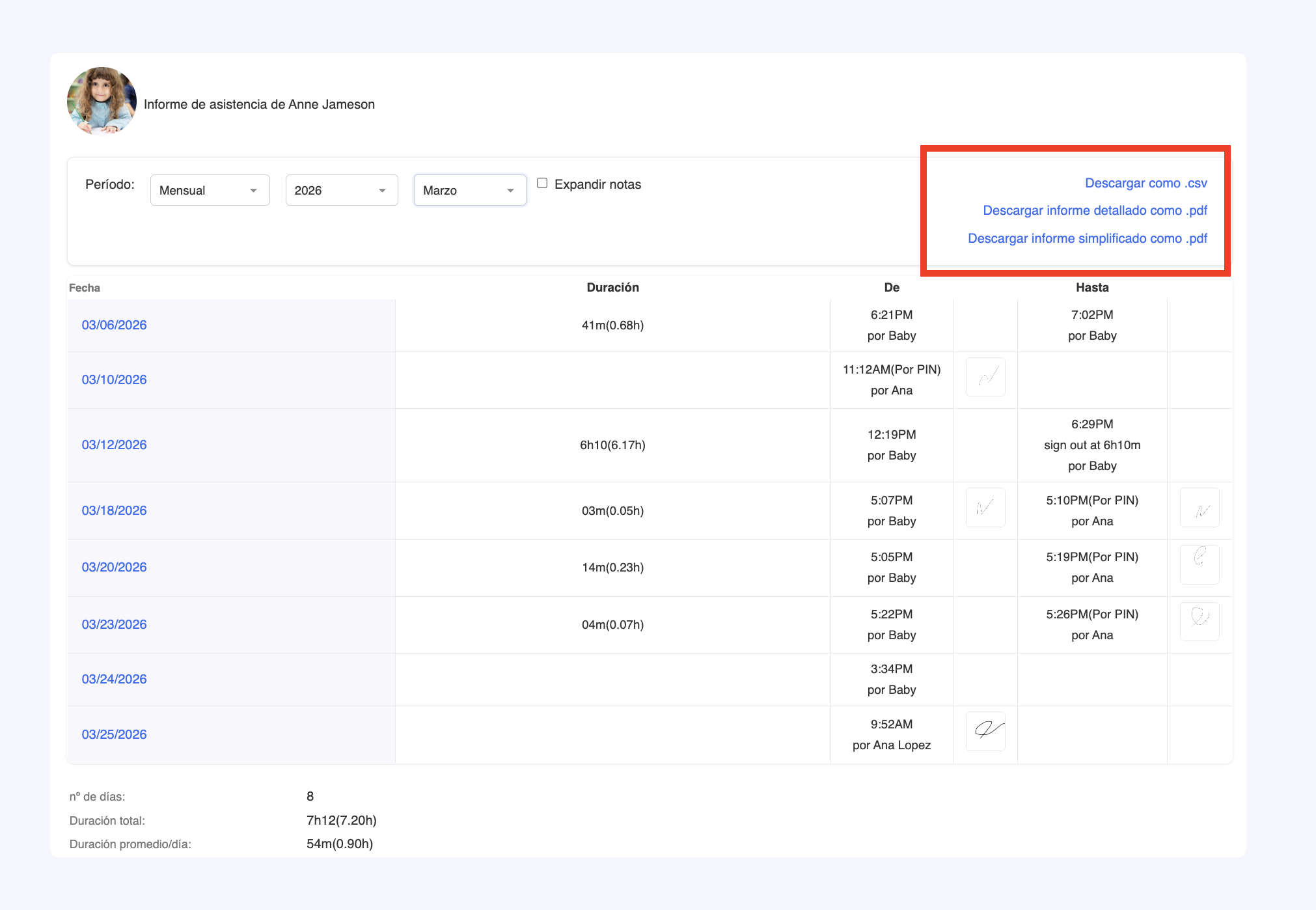Image resolution: width=1316 pixels, height=910 pixels.
Task: Download the detailed report as .pdf
Action: [1095, 210]
